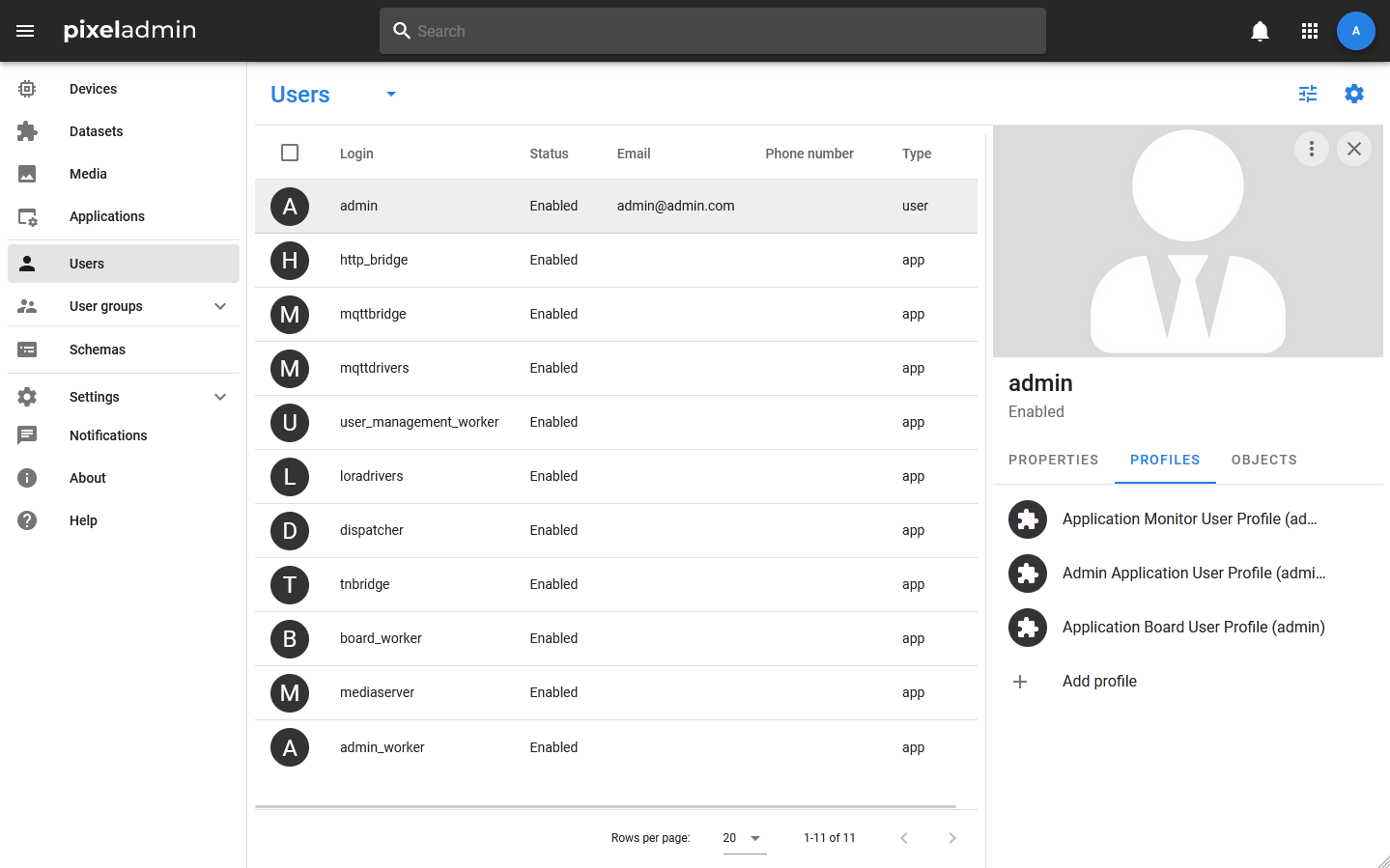Image resolution: width=1390 pixels, height=868 pixels.
Task: Click the filter tune icon
Action: 1308,94
